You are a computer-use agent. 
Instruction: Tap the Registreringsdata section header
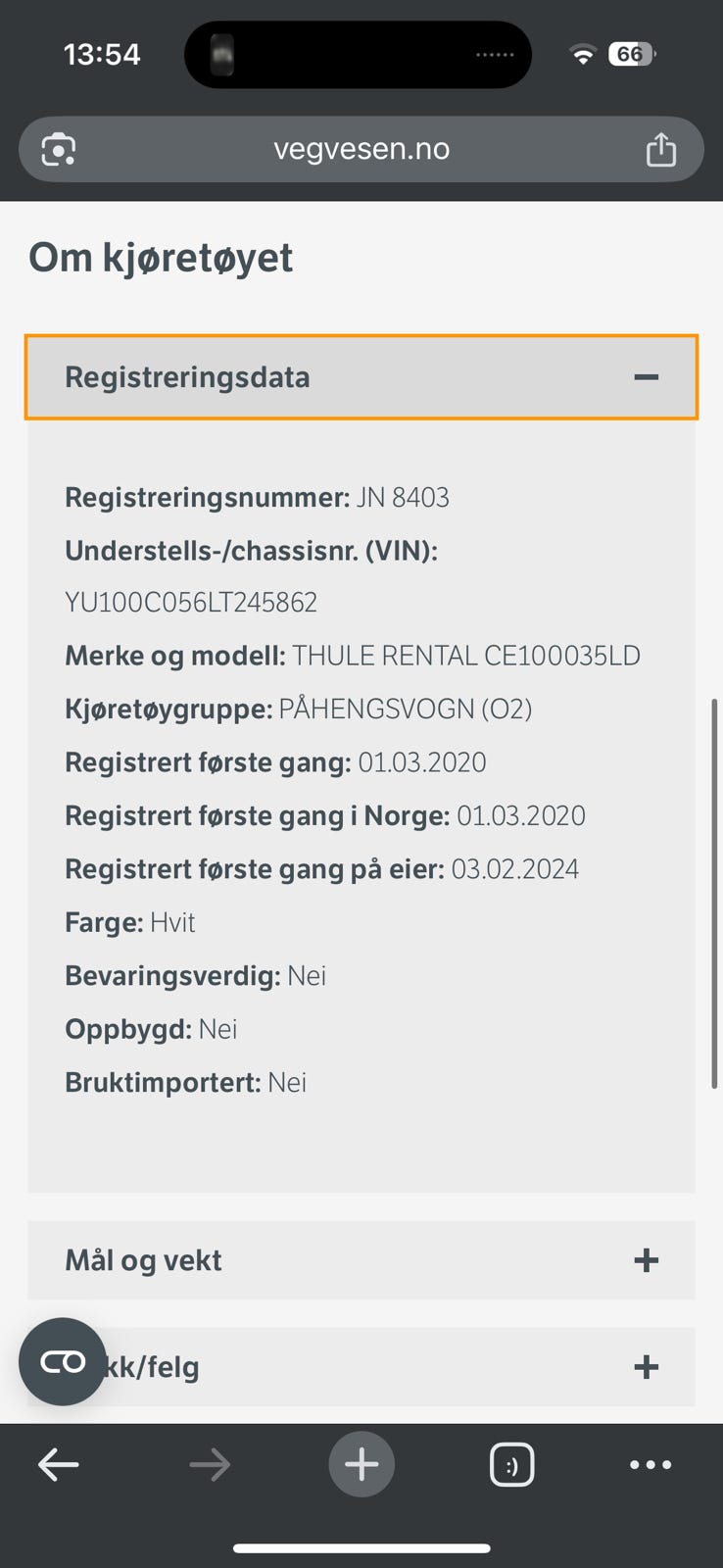tap(187, 377)
